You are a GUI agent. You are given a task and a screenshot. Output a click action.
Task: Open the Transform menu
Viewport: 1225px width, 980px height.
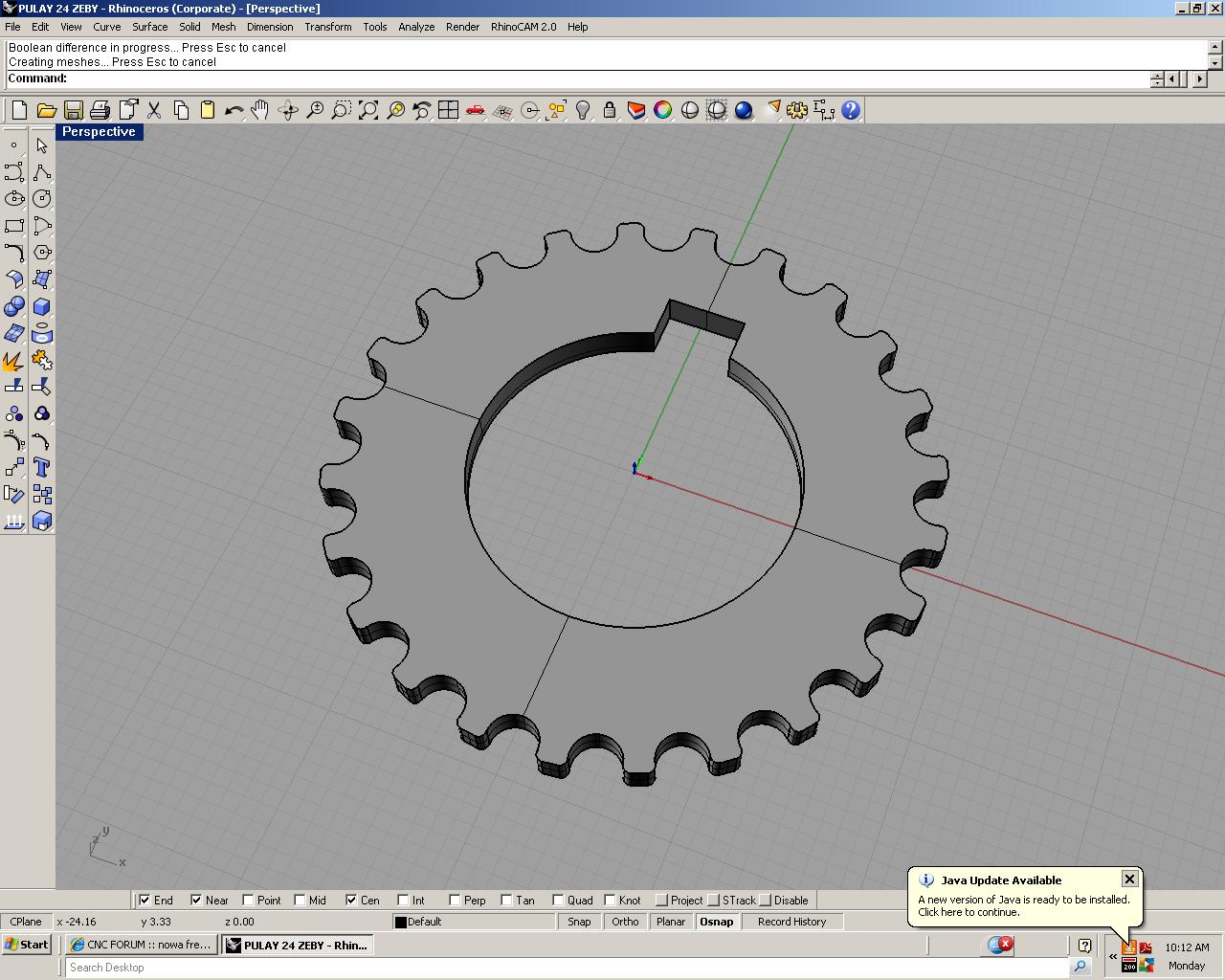328,27
